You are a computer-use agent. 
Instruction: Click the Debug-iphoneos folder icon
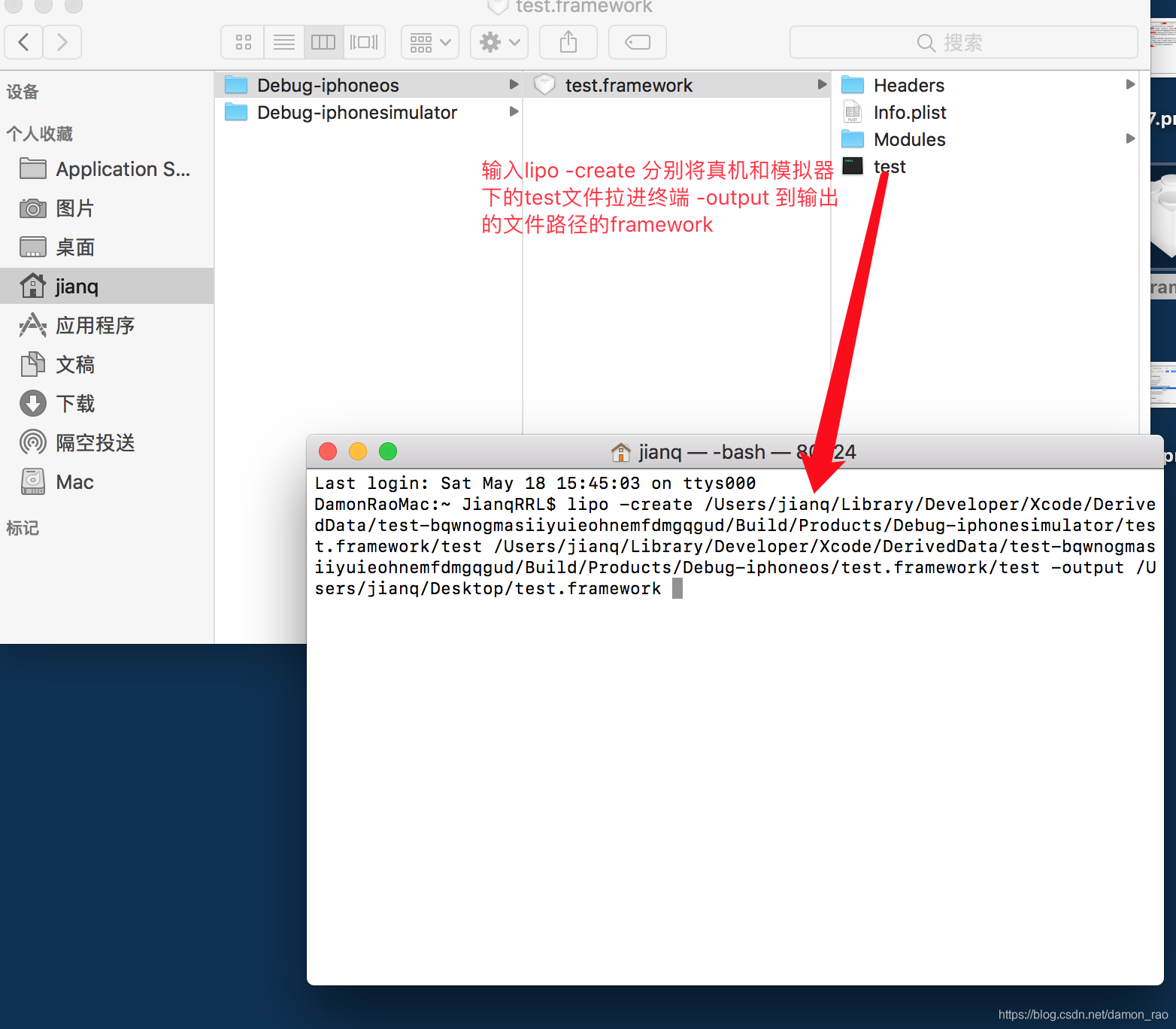coord(236,84)
